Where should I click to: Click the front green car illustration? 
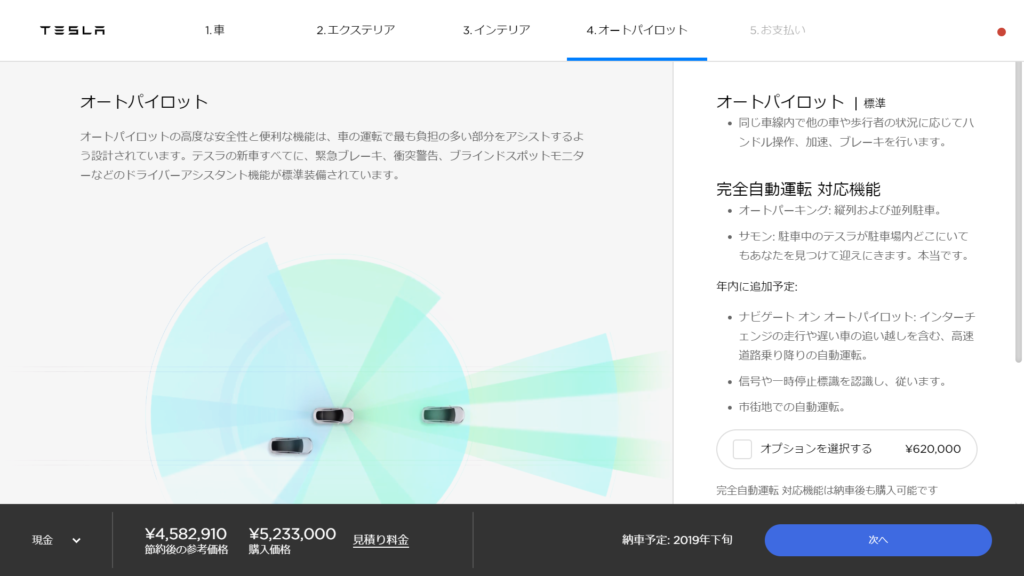point(443,414)
